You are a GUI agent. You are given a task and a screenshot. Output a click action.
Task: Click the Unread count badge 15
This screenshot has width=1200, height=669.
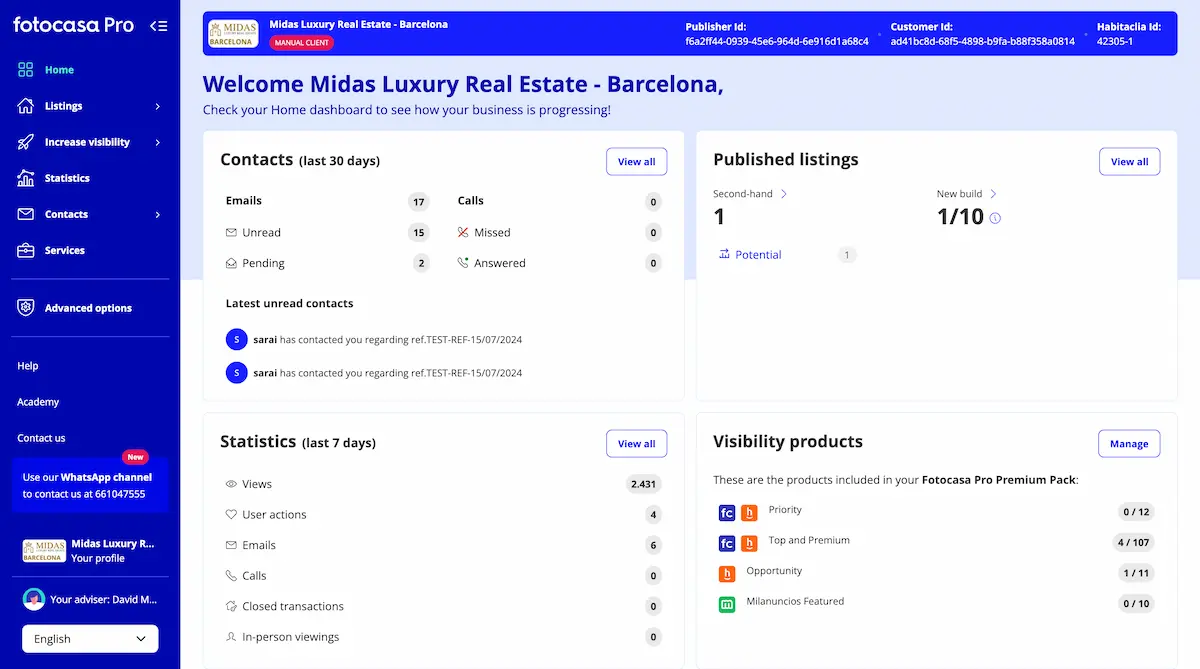tap(419, 233)
